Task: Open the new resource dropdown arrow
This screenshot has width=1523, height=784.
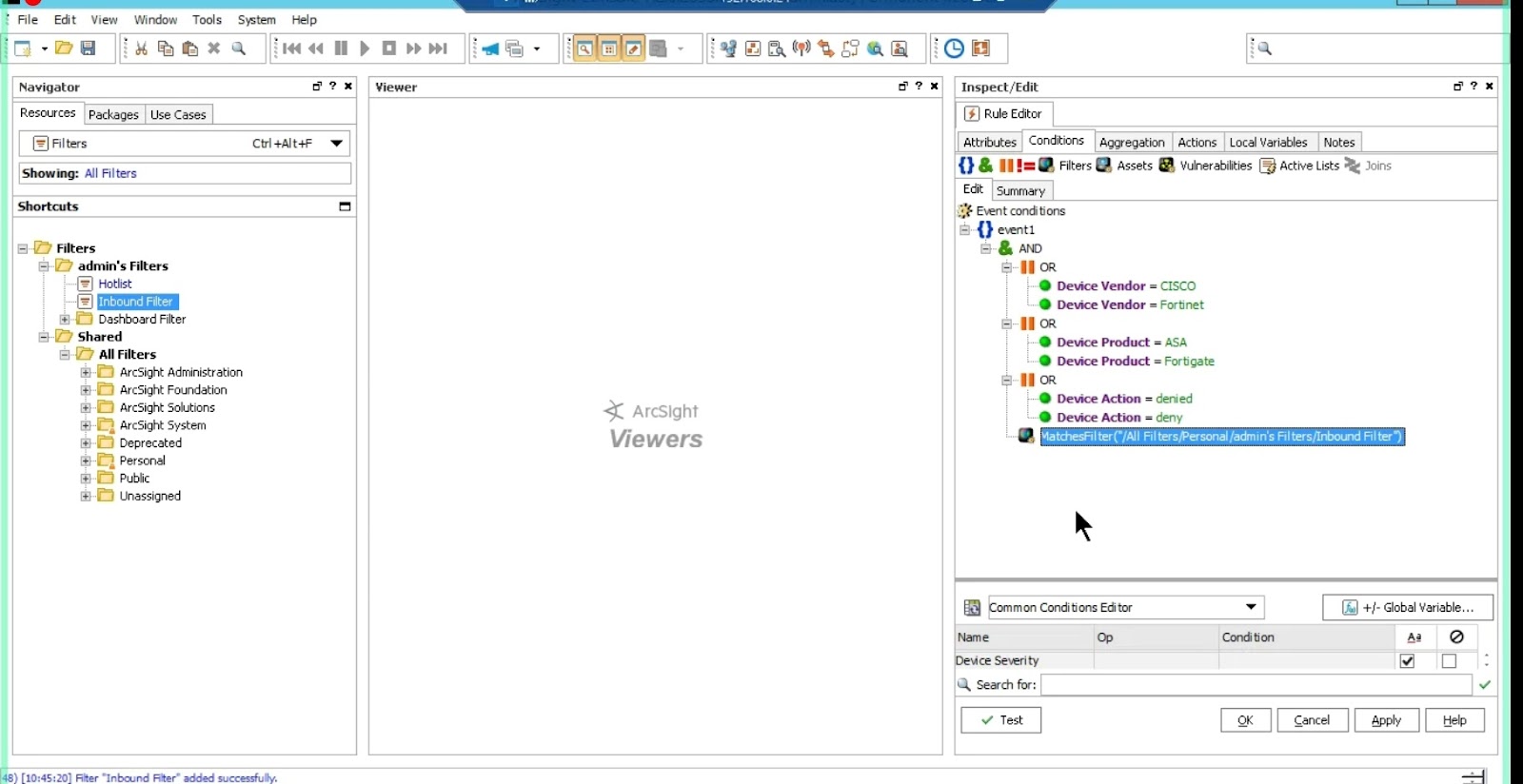Action: tap(44, 49)
